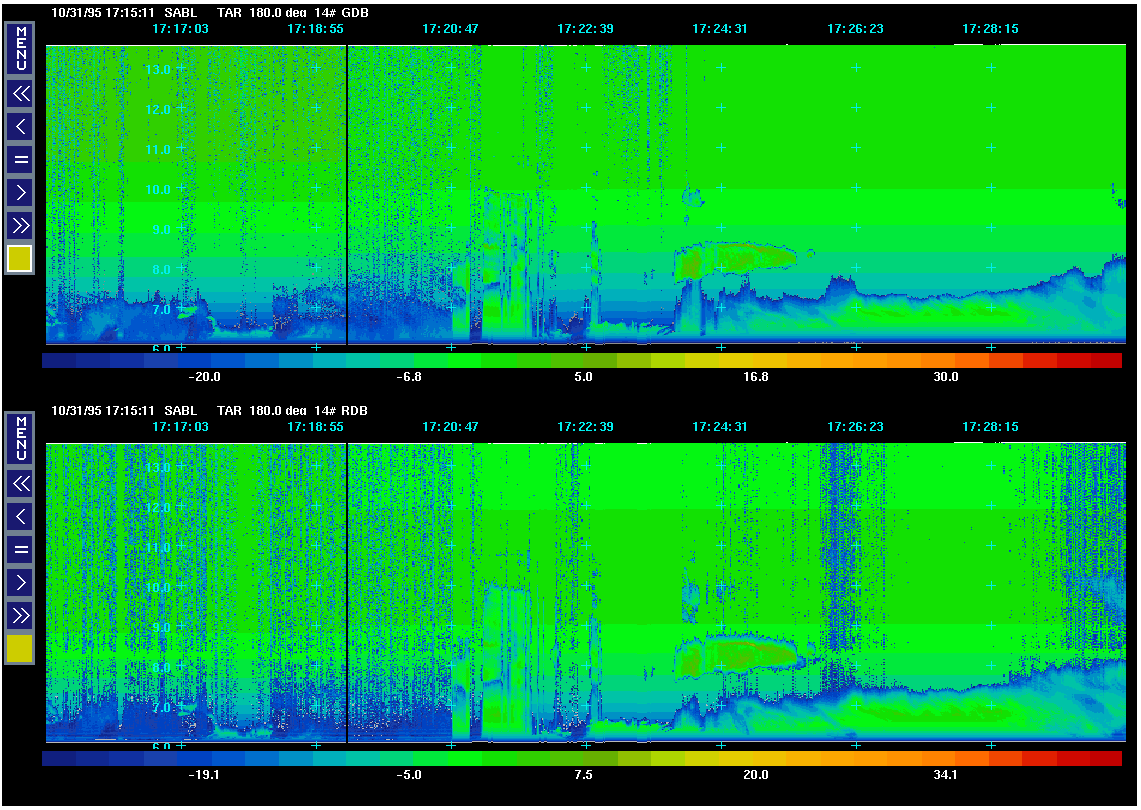Click the equals sign button in bottom panel
The image size is (1141, 810).
[x=20, y=549]
